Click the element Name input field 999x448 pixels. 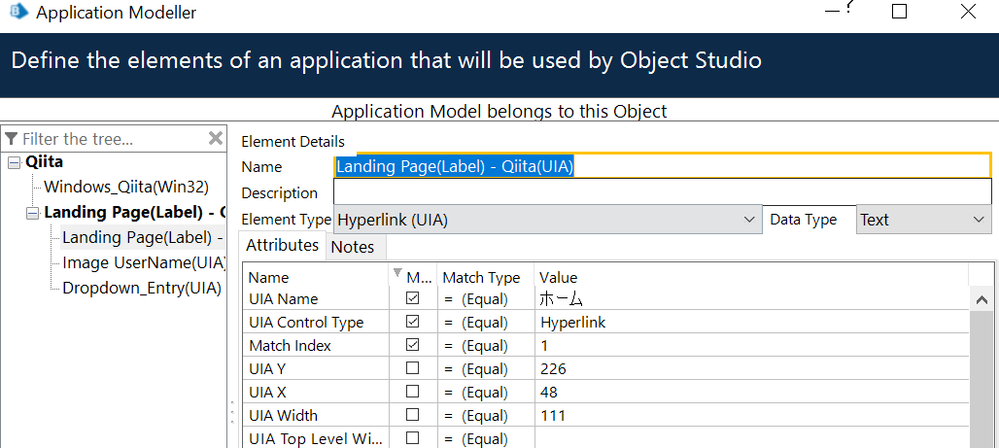click(x=662, y=166)
